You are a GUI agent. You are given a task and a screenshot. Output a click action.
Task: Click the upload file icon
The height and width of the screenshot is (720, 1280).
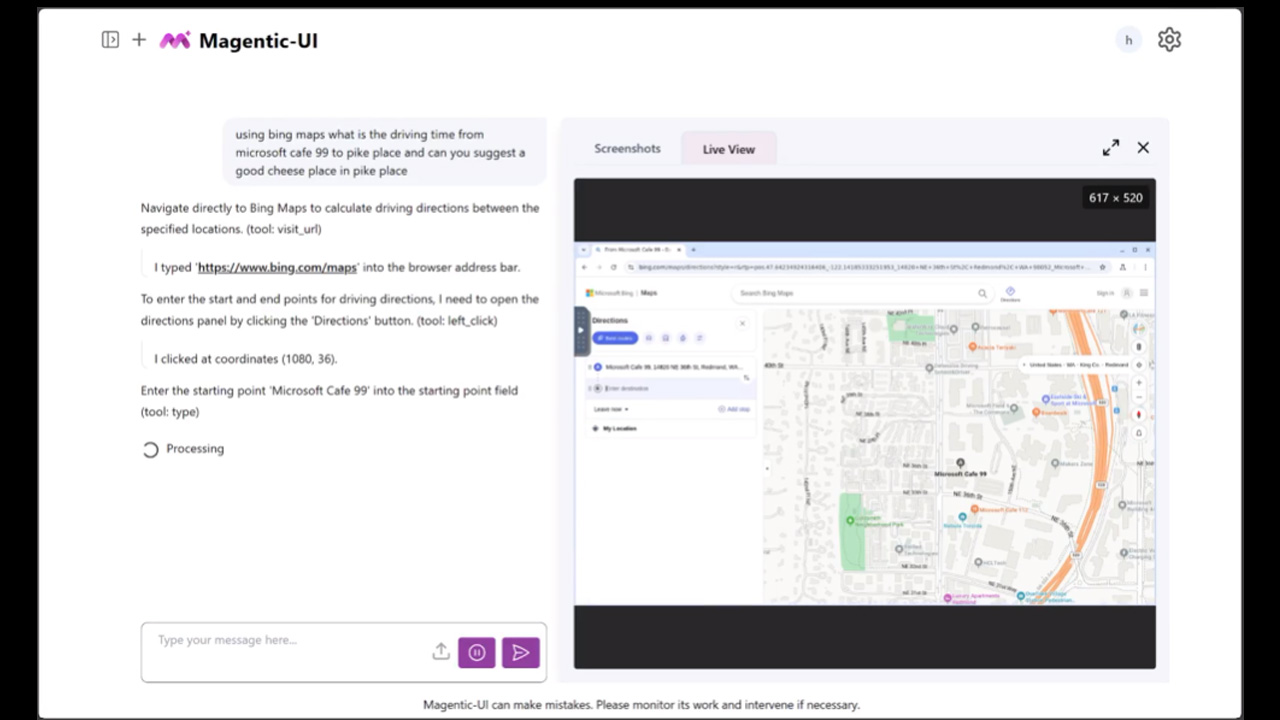[x=441, y=652]
